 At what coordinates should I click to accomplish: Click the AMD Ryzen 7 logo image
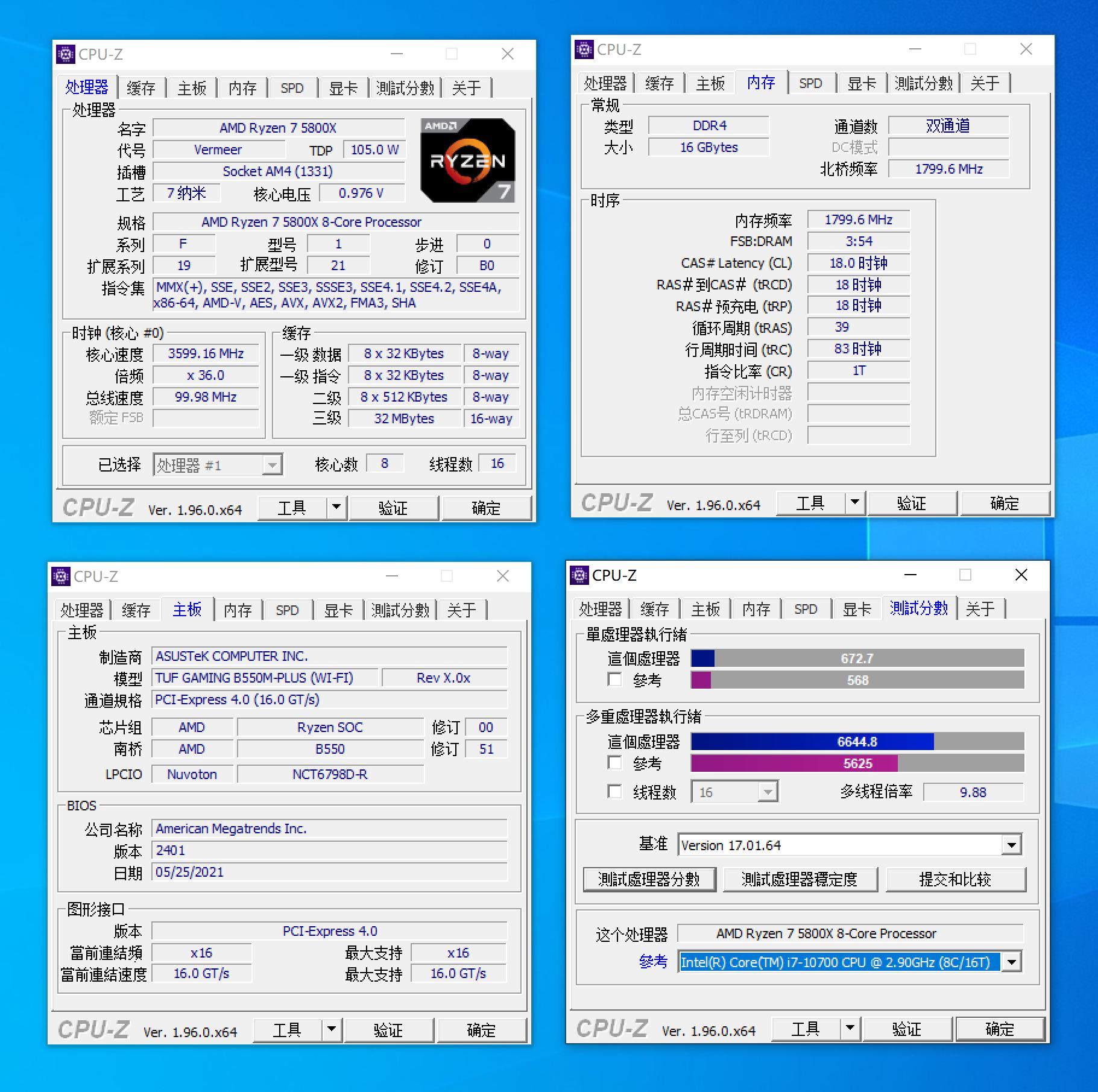[x=467, y=160]
